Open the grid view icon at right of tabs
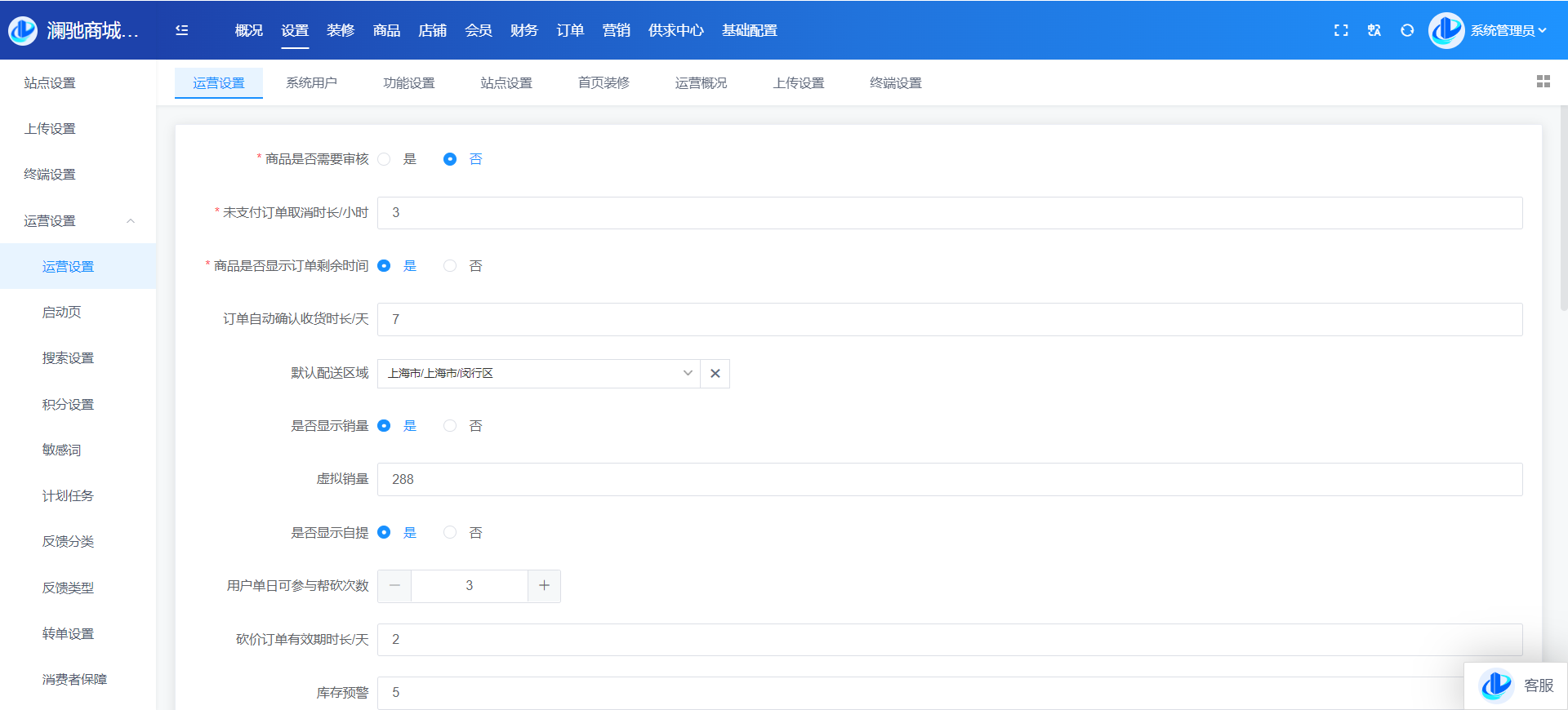 click(1543, 82)
